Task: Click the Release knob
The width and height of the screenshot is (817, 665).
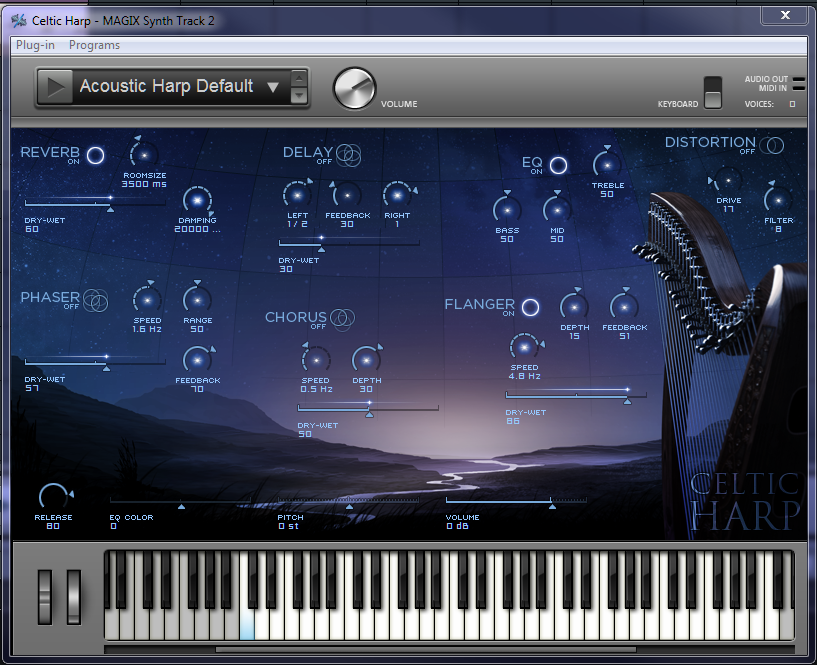Action: coord(54,497)
